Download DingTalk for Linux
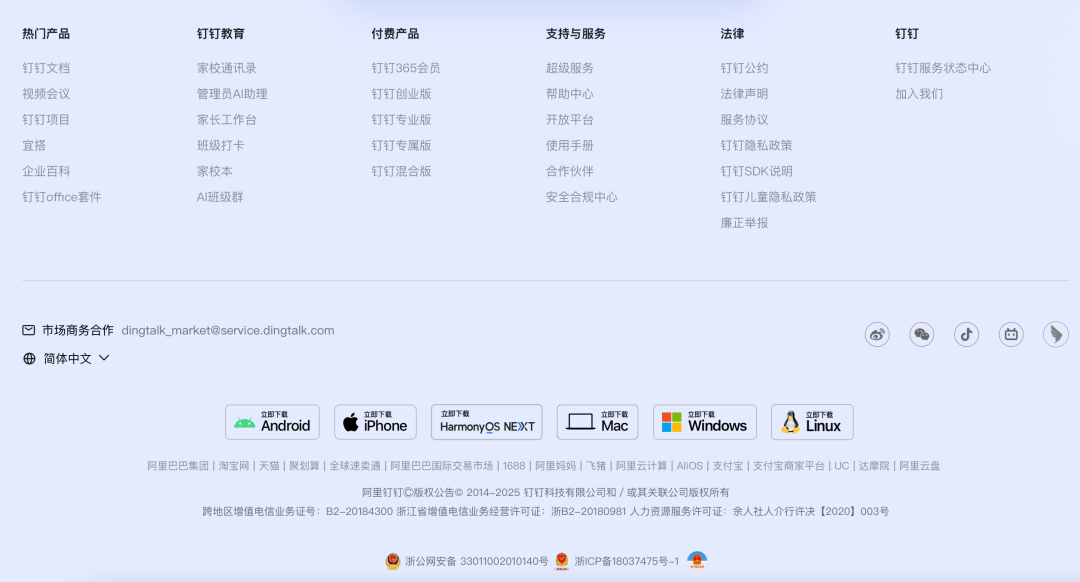 (812, 422)
